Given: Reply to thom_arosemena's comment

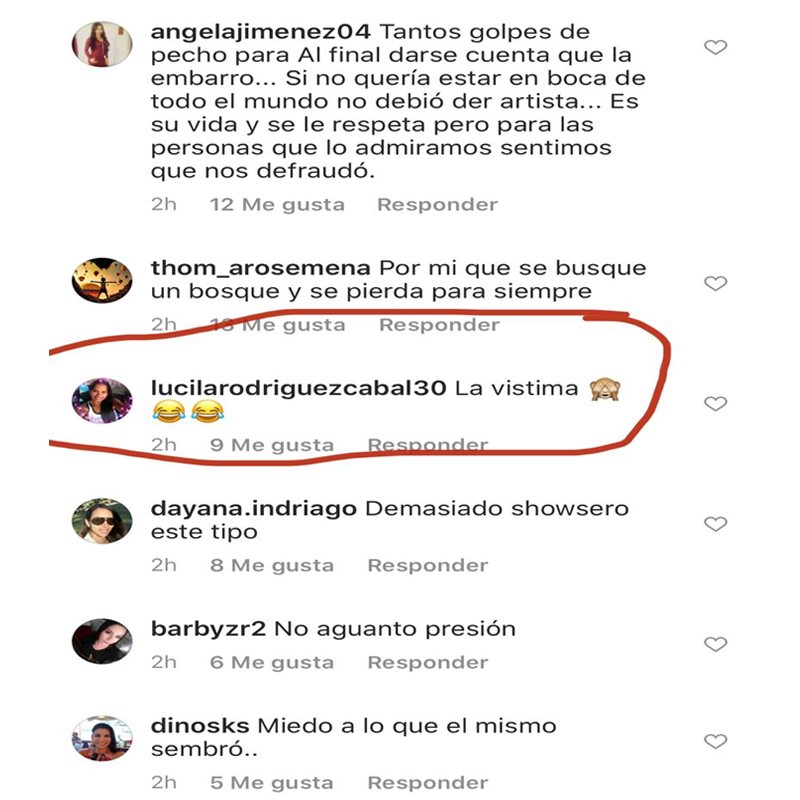Looking at the screenshot, I should pyautogui.click(x=439, y=325).
